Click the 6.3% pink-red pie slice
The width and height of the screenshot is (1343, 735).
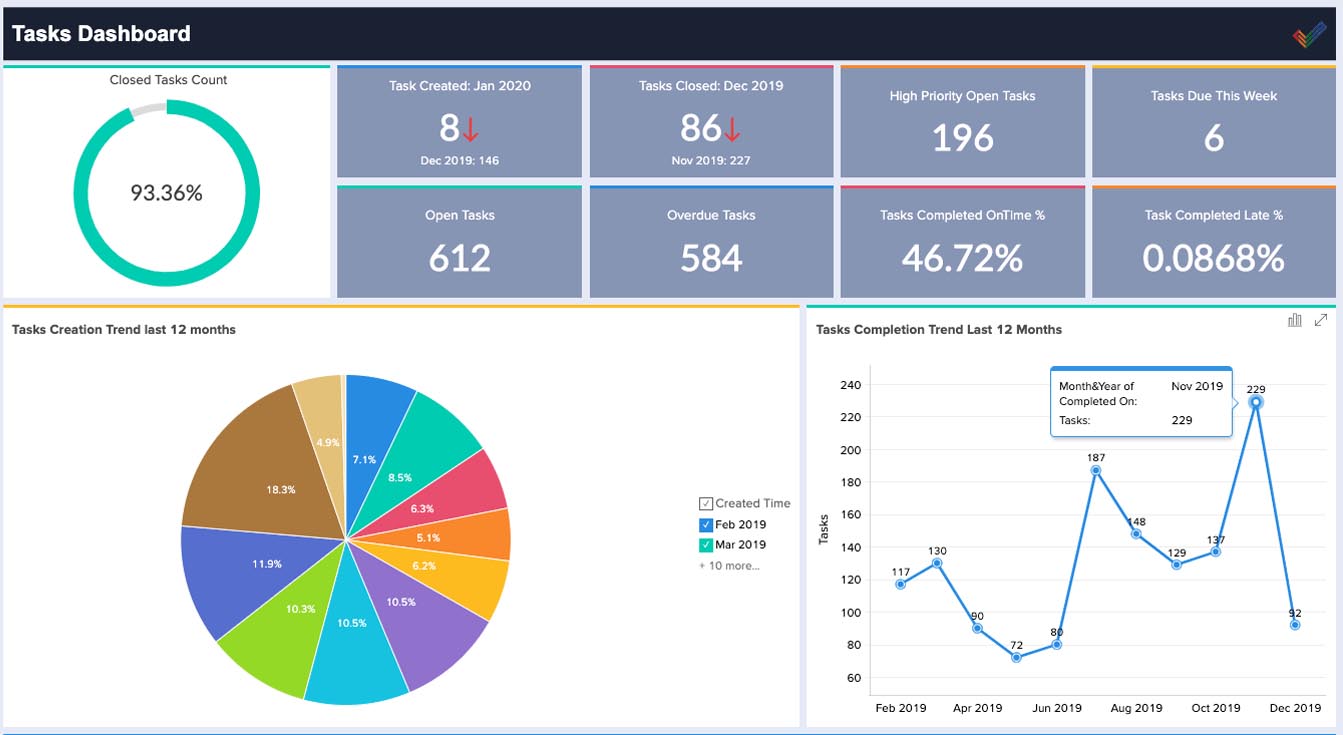[440, 500]
